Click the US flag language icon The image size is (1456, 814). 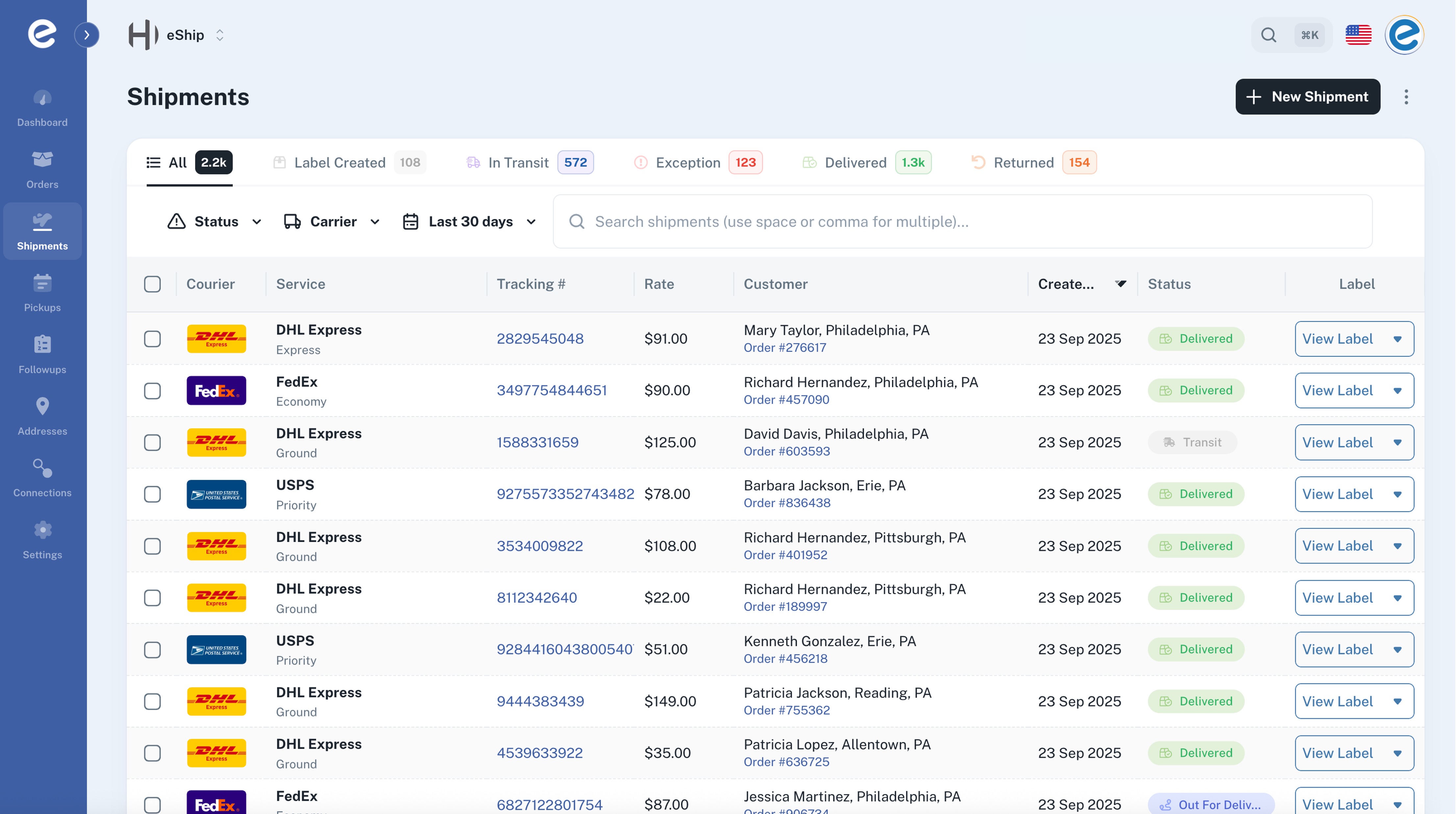1359,35
